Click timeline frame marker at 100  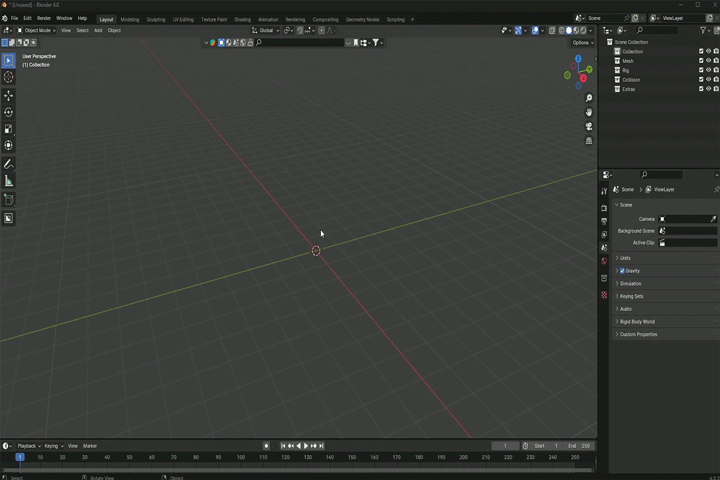point(241,457)
